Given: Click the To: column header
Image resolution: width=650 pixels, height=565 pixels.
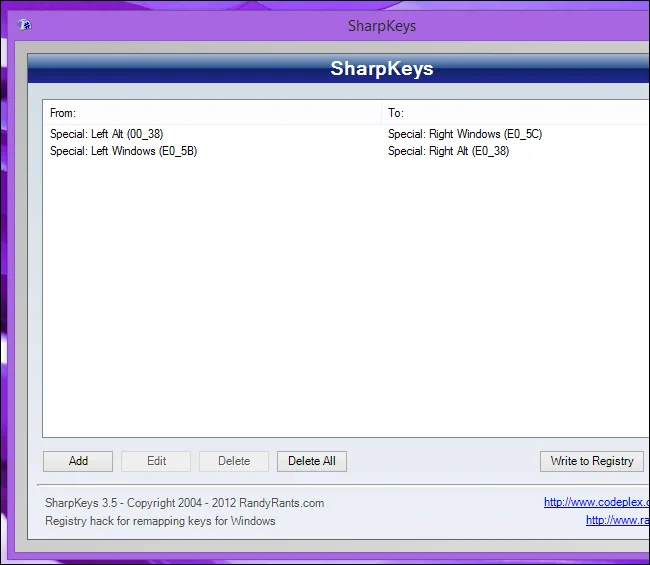Looking at the screenshot, I should coord(516,113).
